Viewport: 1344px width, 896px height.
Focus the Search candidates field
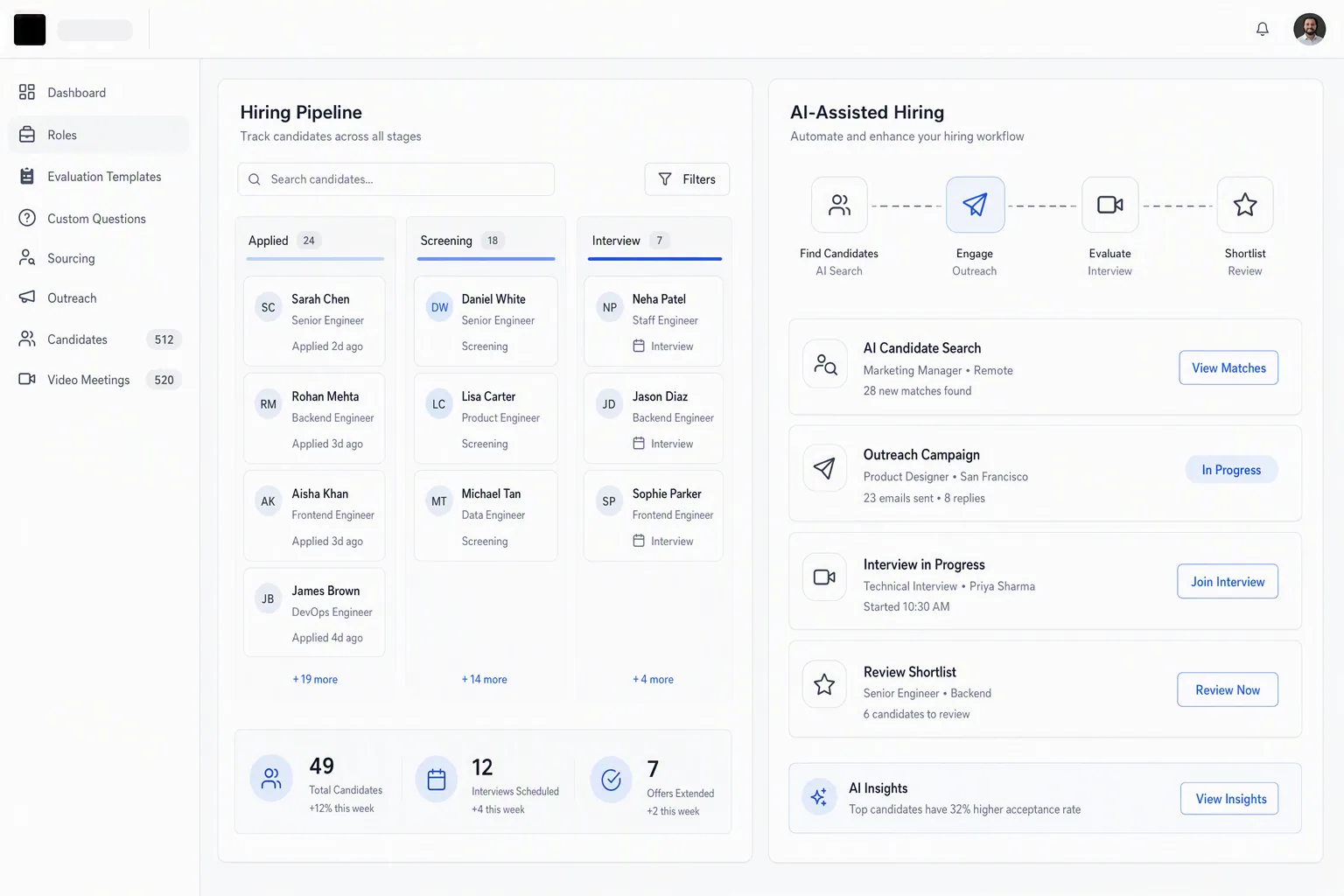tap(395, 179)
